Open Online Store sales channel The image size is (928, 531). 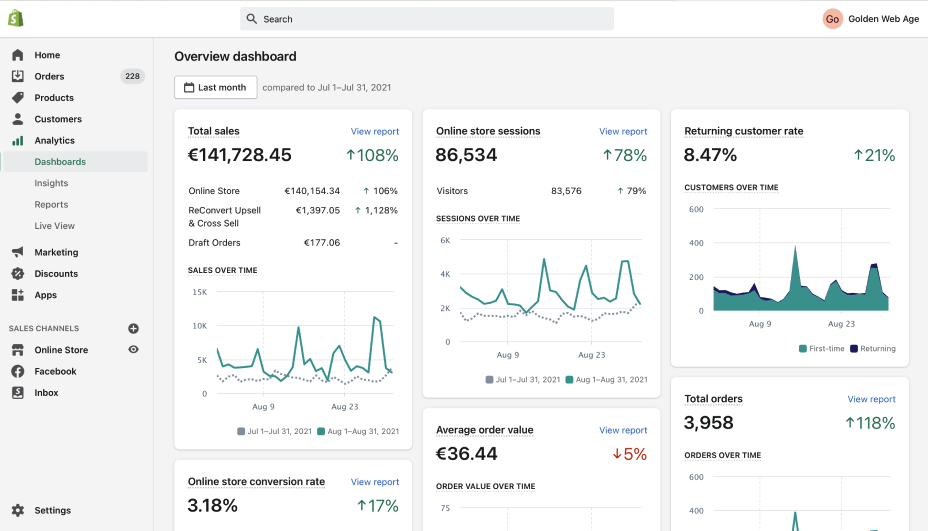tap(61, 350)
